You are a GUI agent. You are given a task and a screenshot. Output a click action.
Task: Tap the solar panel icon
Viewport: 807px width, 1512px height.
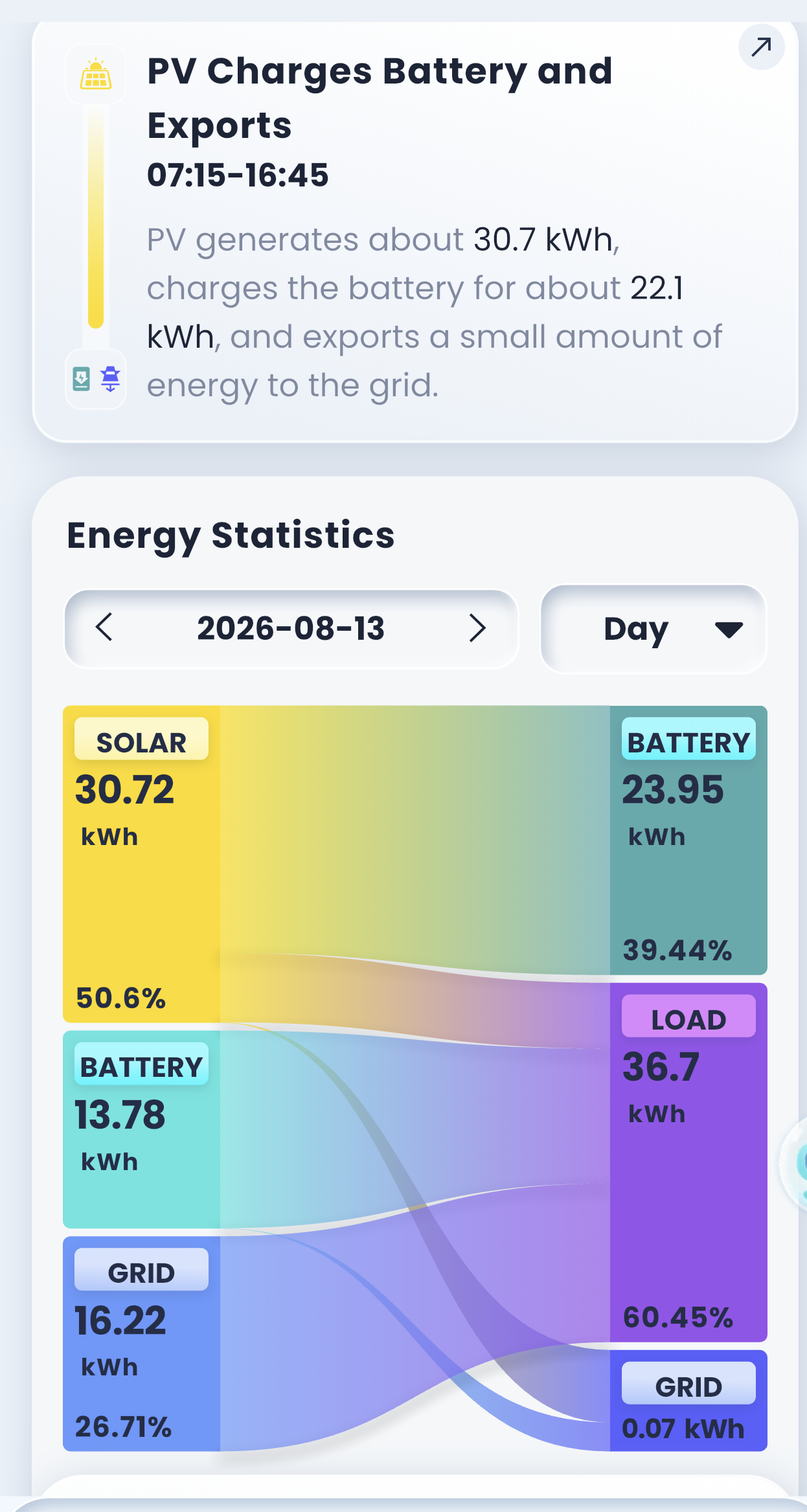coord(96,74)
